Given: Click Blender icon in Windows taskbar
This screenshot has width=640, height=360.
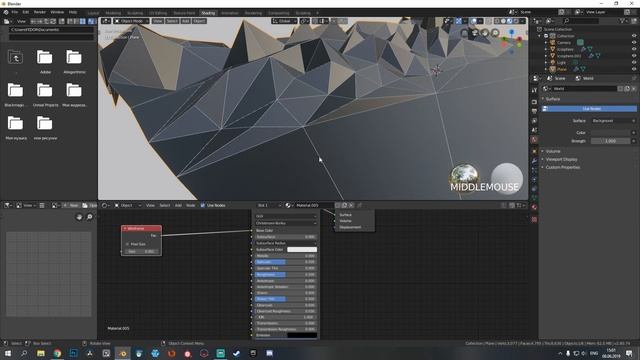Looking at the screenshot, I should click(x=122, y=353).
